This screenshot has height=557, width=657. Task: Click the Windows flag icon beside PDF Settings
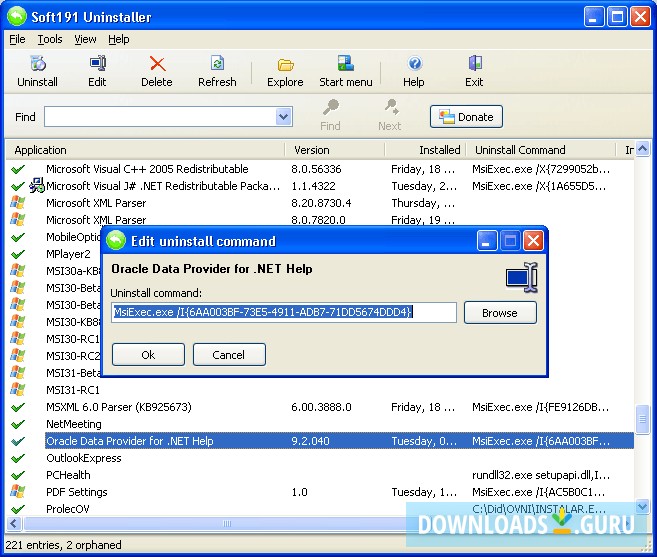click(17, 491)
